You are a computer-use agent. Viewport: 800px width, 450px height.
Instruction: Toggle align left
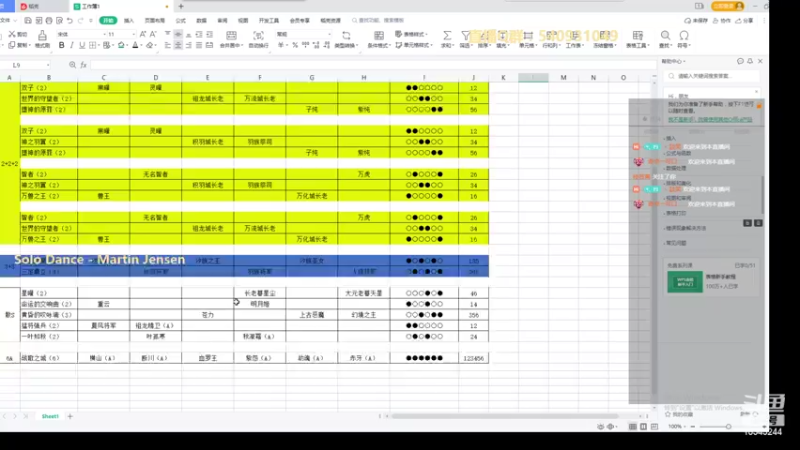click(x=167, y=45)
